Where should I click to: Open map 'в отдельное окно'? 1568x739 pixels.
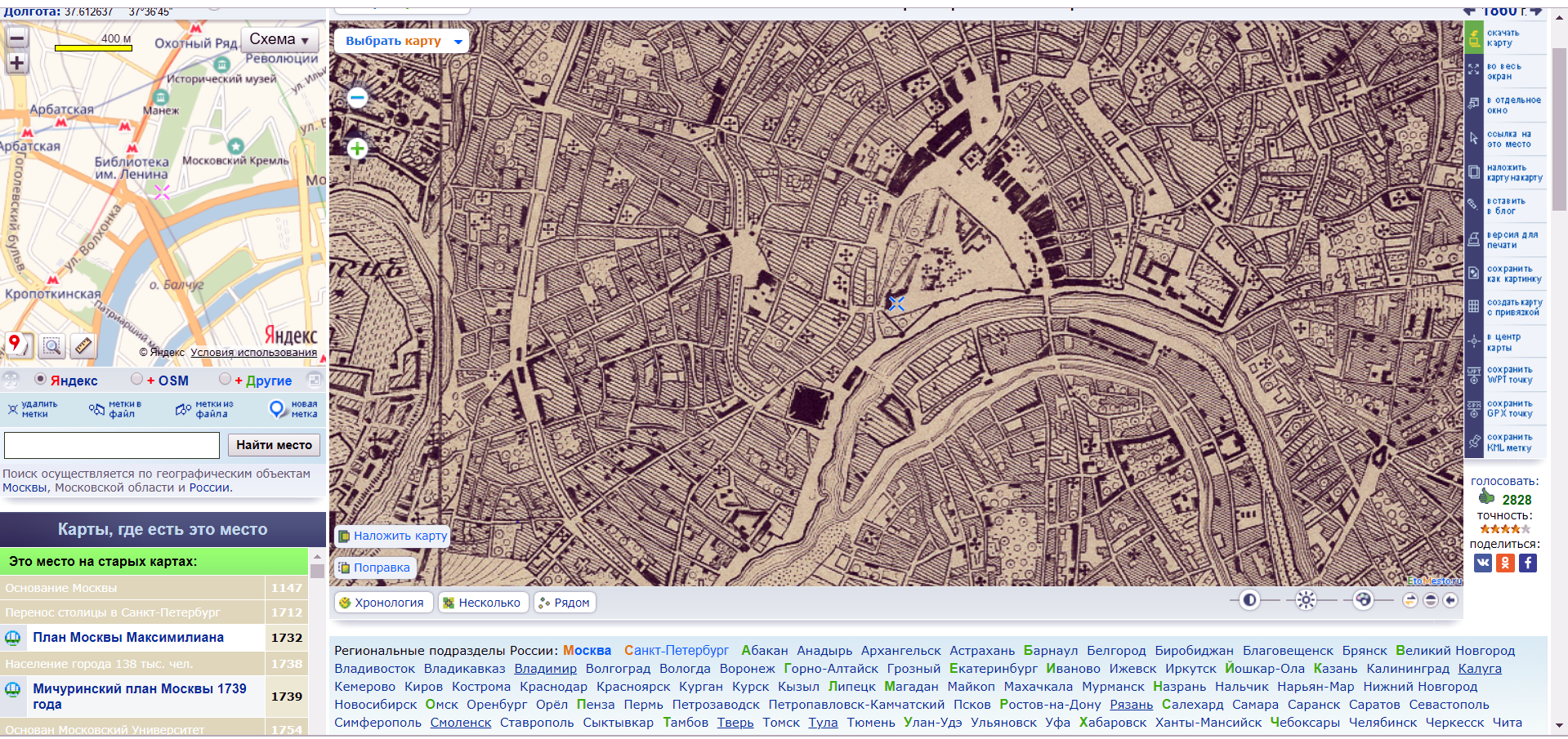click(x=1504, y=105)
